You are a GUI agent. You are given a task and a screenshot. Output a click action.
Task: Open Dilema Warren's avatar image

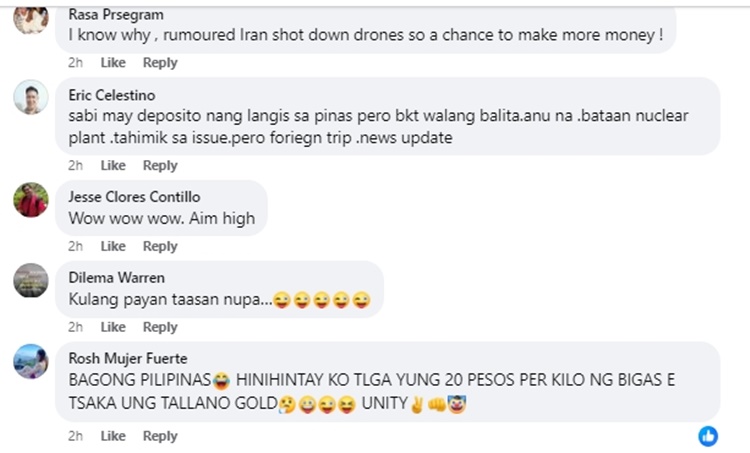pos(31,280)
